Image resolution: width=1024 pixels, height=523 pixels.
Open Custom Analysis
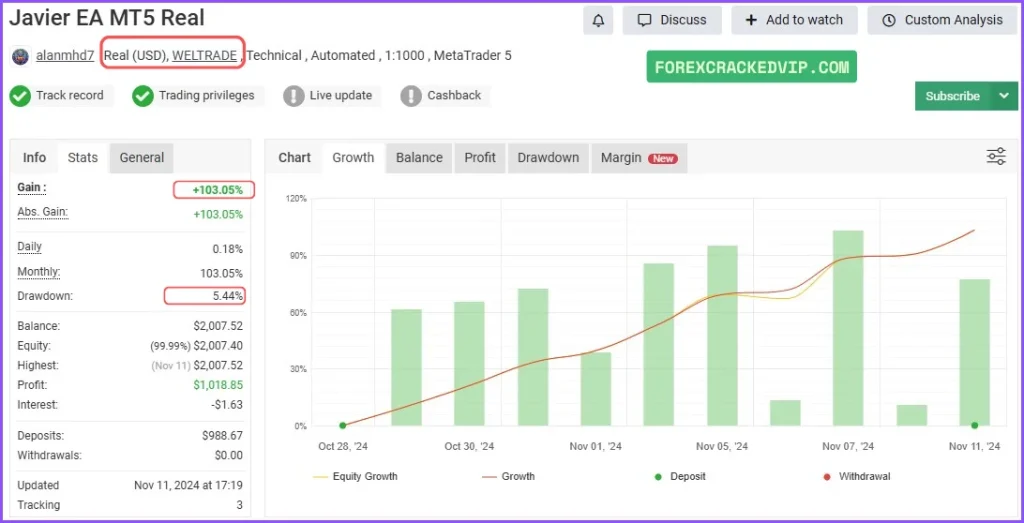coord(942,20)
